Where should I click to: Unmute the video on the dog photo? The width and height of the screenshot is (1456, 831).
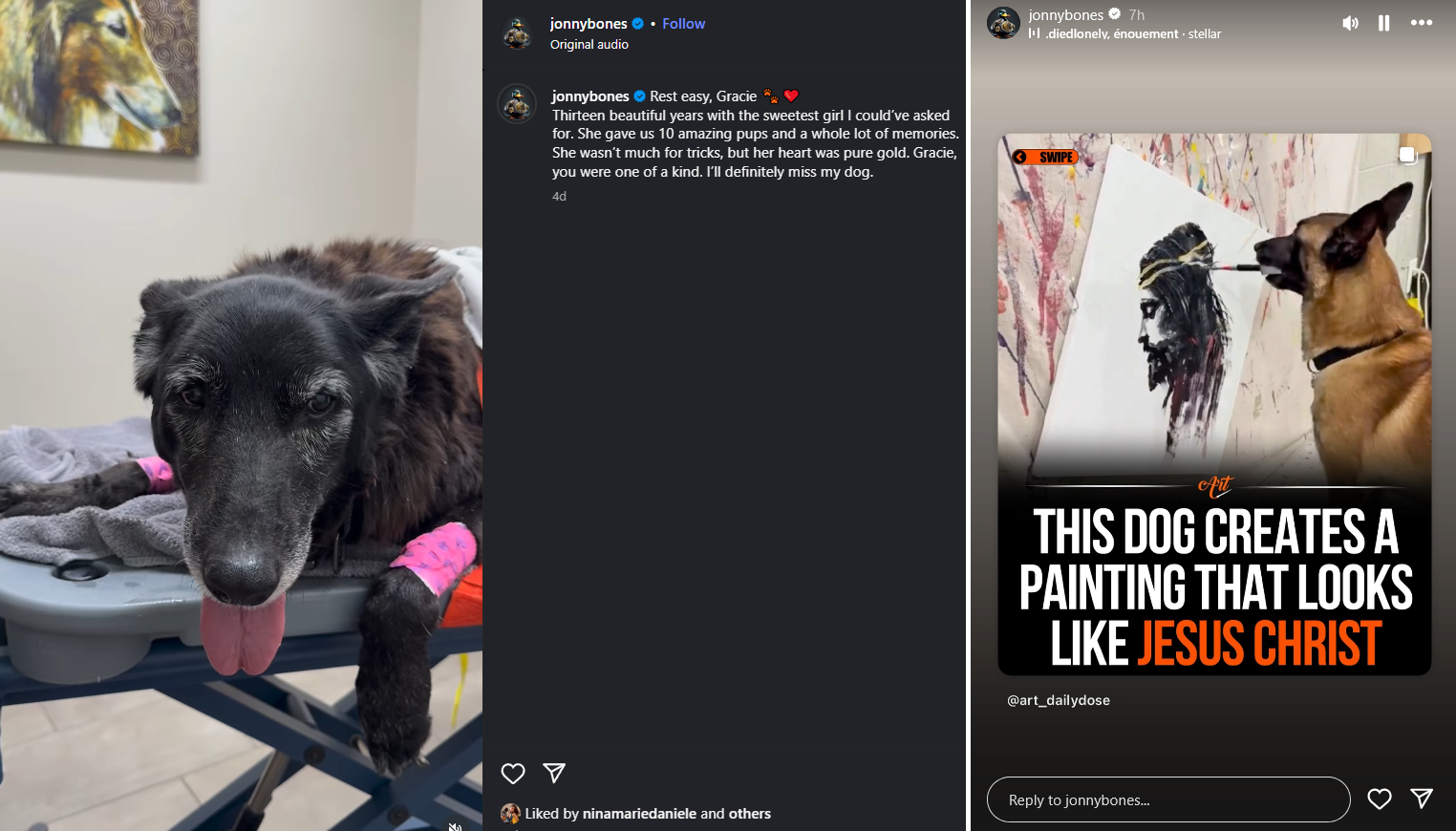pyautogui.click(x=456, y=826)
